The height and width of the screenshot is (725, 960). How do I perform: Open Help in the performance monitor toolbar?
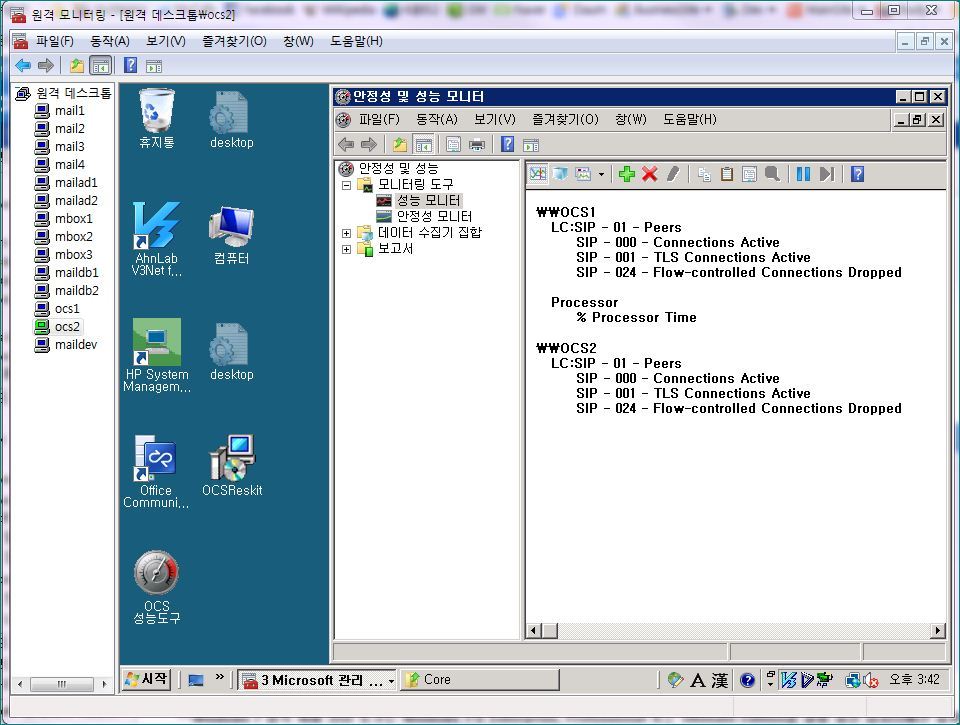(858, 175)
